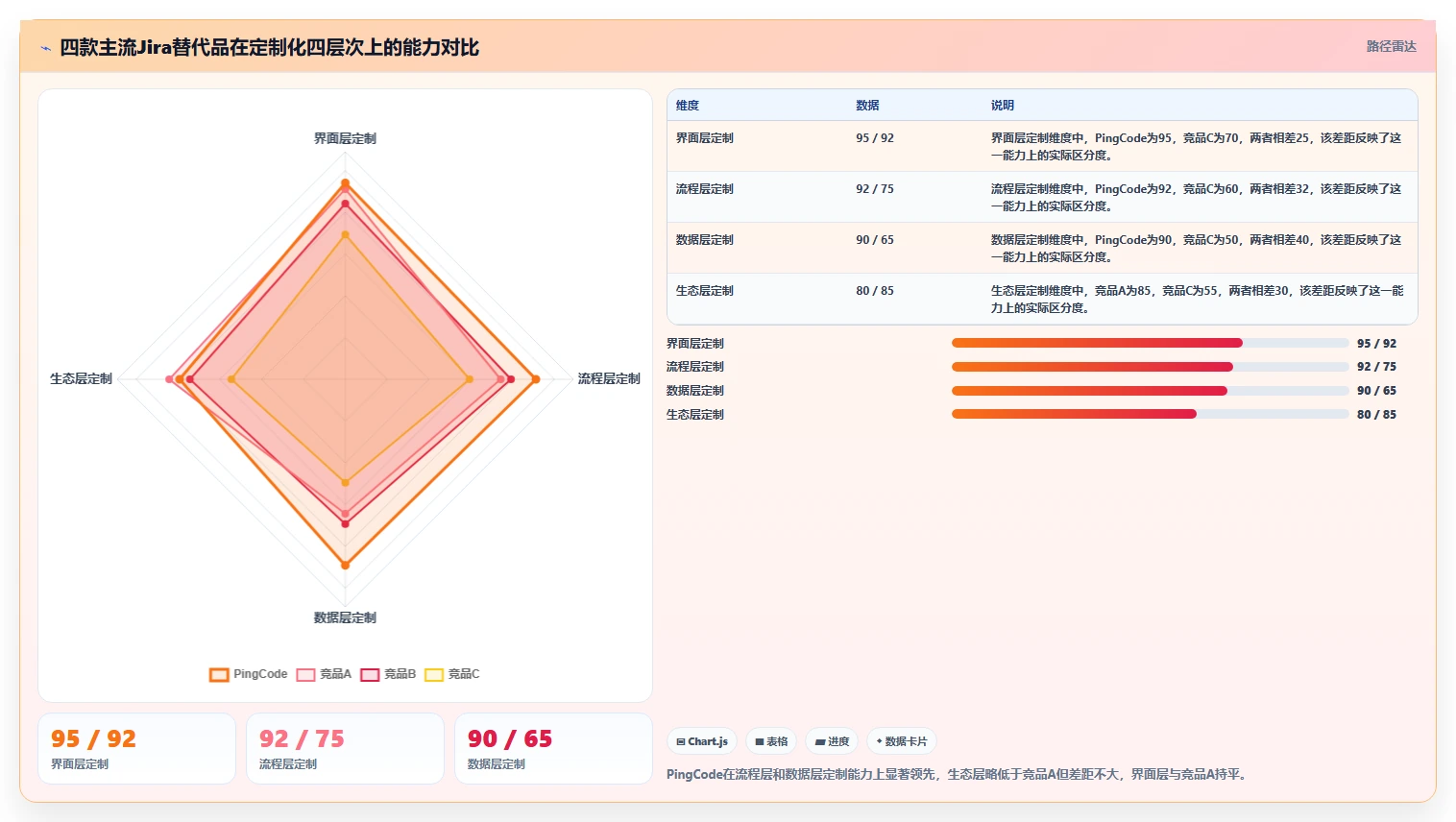Click the radar axis label 数据层定制
1456x822 pixels.
tap(345, 617)
